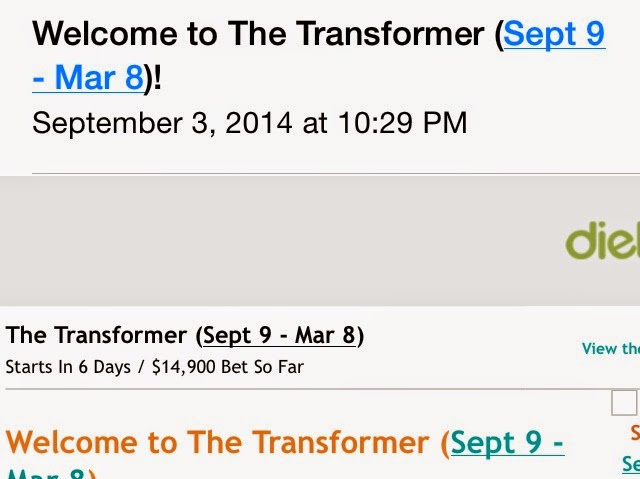The image size is (640, 479).
Task: Click the 'Starts In 6 Days' status text
Action: pyautogui.click(x=68, y=367)
